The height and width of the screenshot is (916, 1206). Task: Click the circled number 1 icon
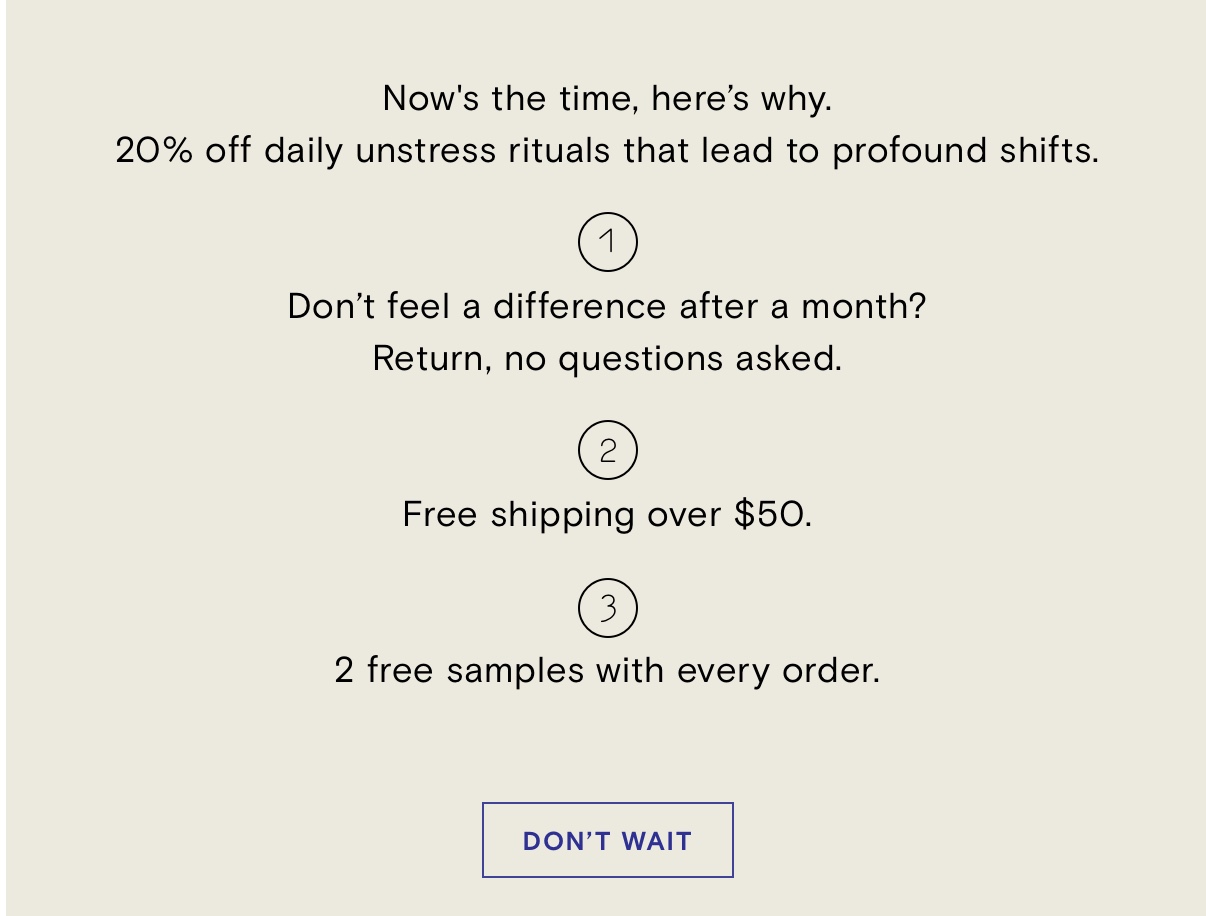tap(607, 242)
